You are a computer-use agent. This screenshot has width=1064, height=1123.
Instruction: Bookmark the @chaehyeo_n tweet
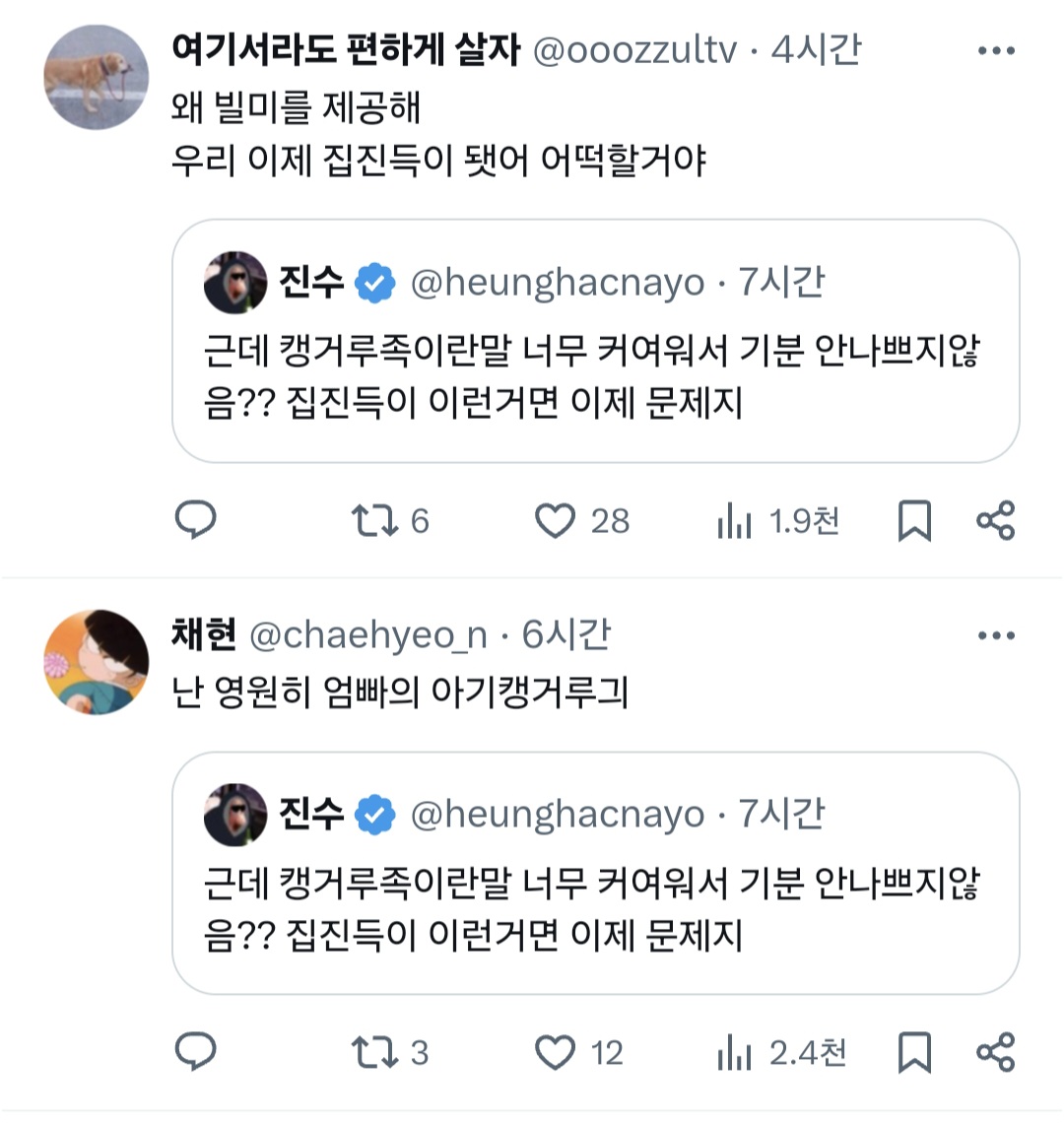[x=914, y=1053]
